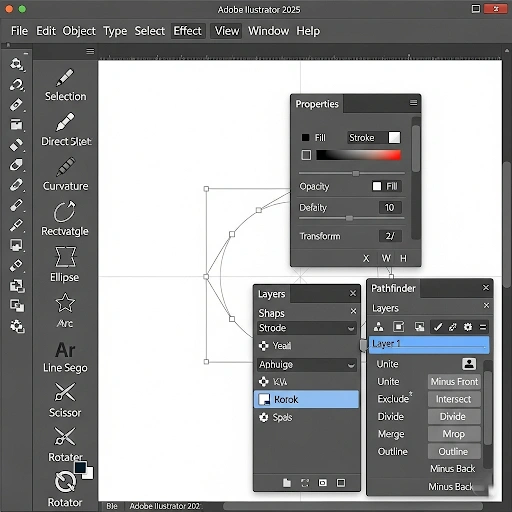The width and height of the screenshot is (512, 512).
Task: Activate the tool labeled Rotater
Action: pos(65,445)
